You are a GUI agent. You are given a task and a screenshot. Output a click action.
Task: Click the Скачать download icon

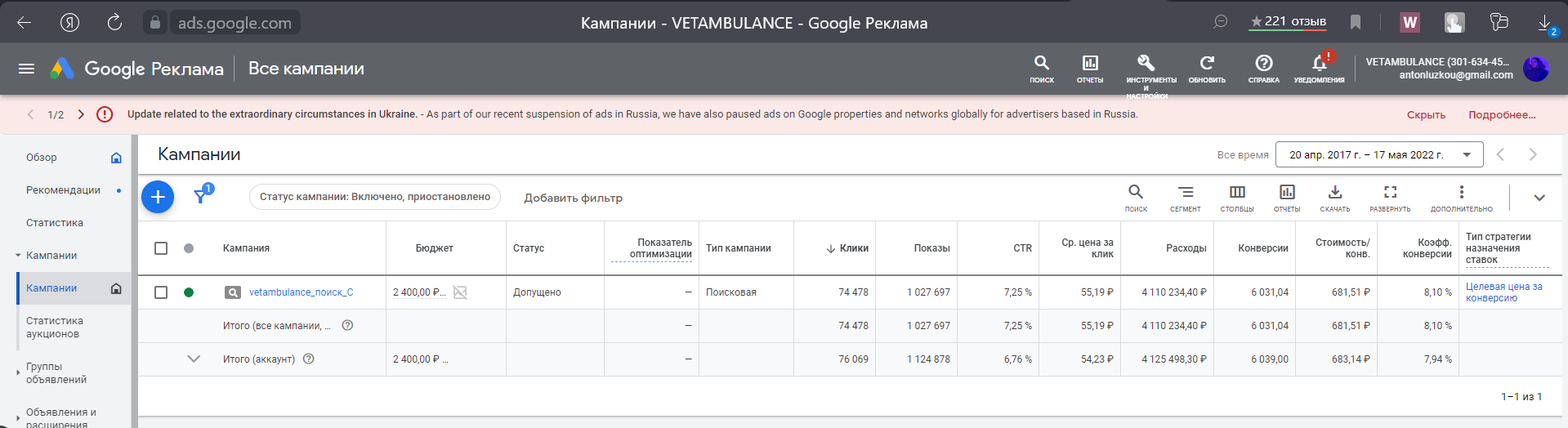pos(1334,193)
